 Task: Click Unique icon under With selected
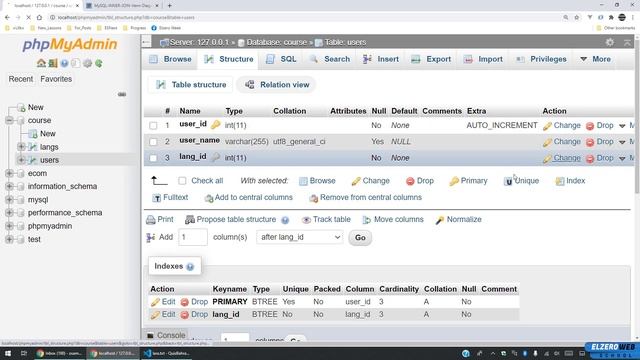click(x=508, y=181)
